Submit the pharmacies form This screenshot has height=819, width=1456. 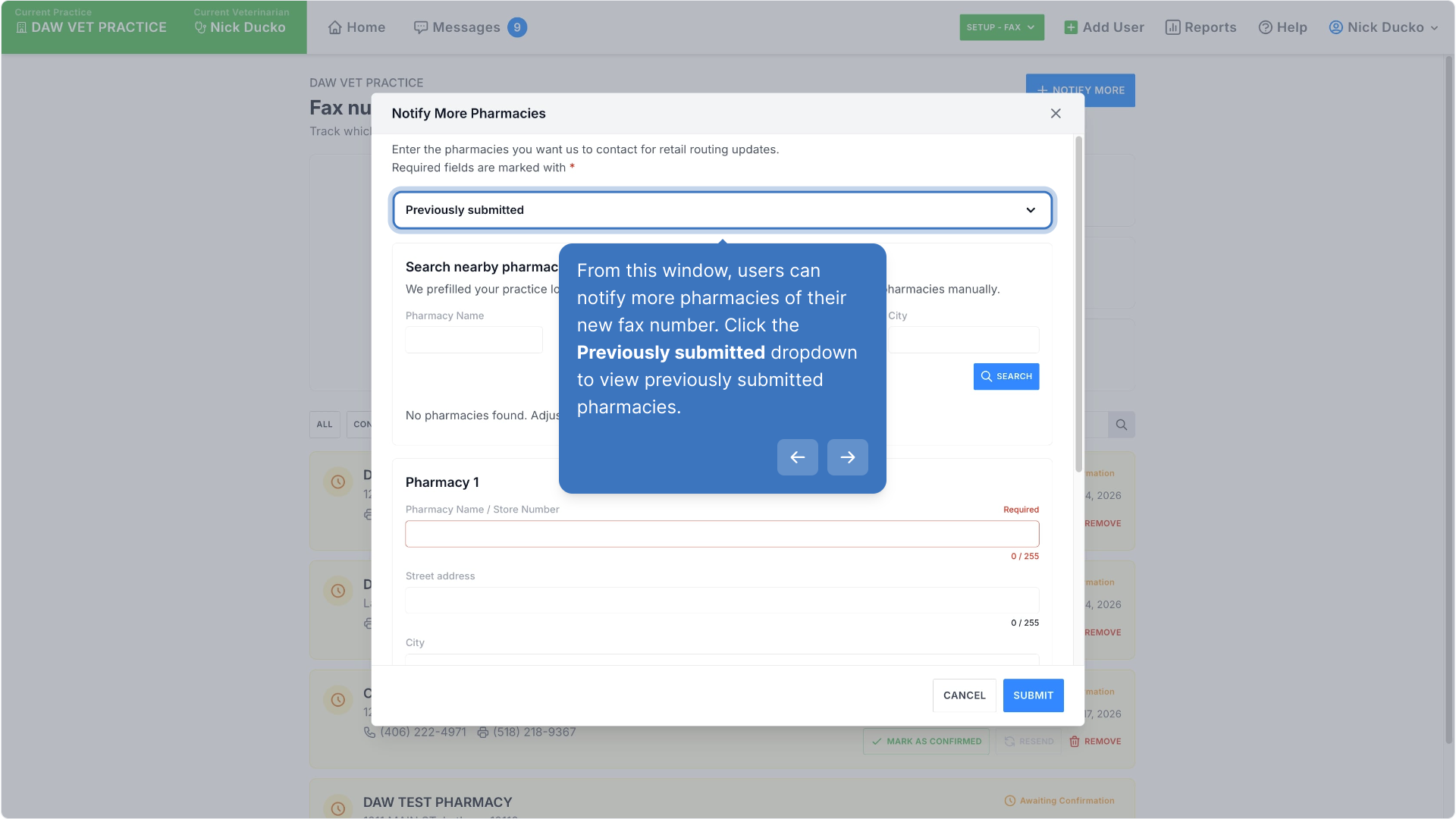1034,695
